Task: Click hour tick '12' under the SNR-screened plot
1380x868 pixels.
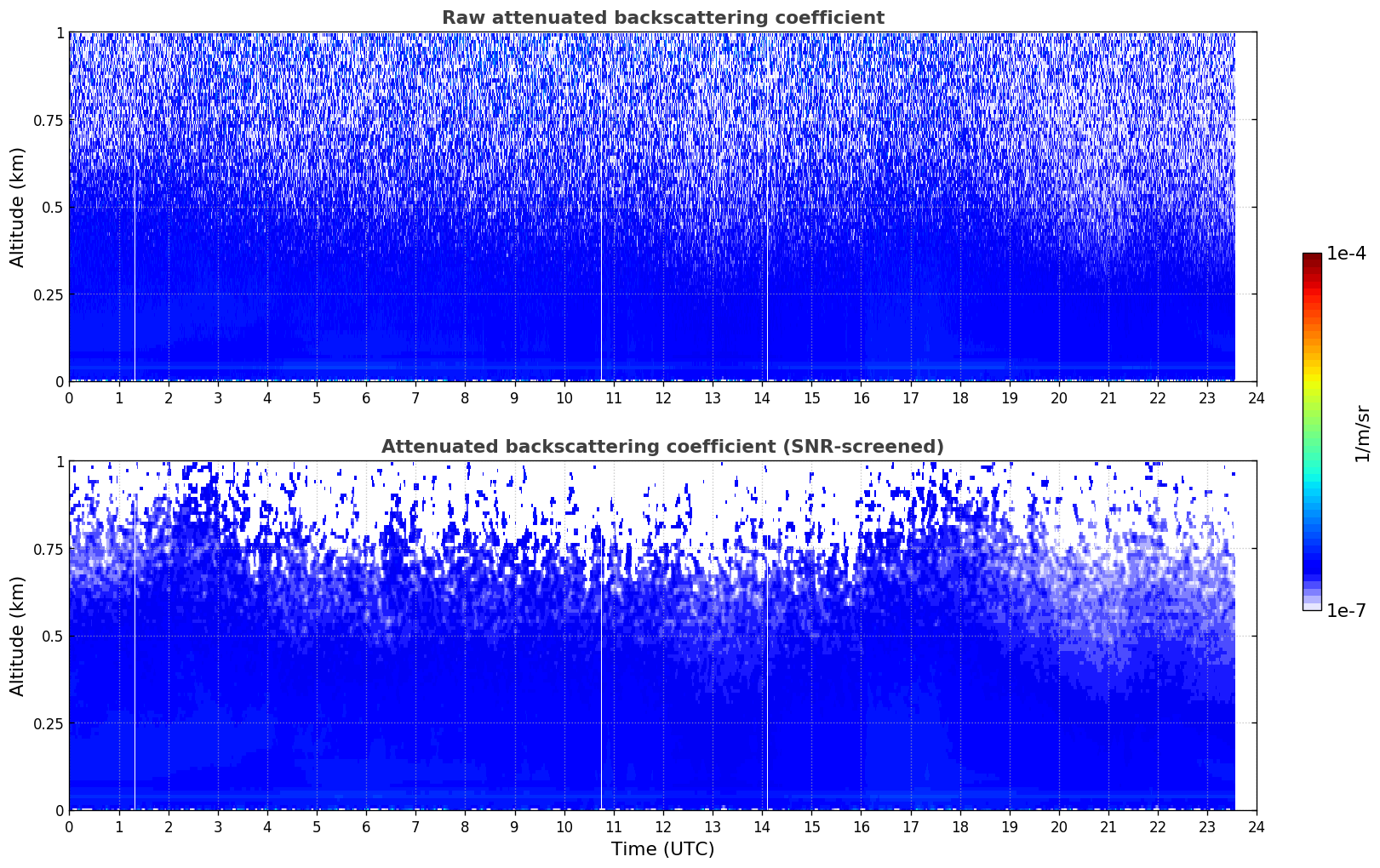Action: [662, 826]
